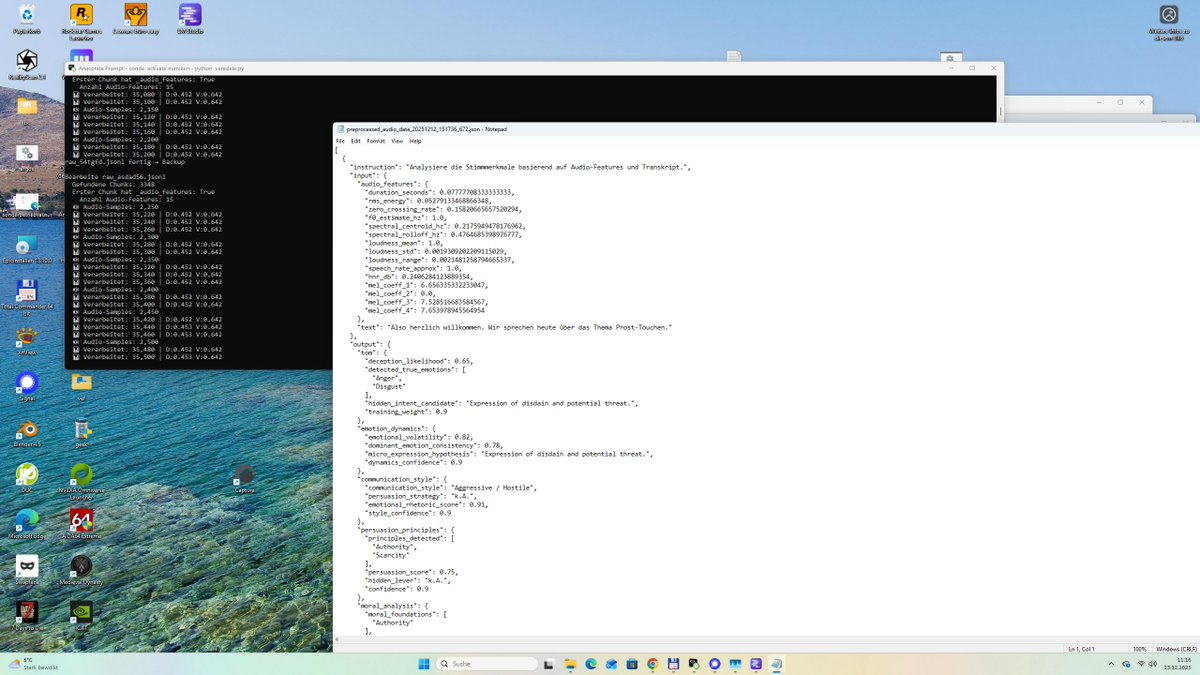Click the 100% zoom status entry
Screen dimensions: 1200x675
coord(1139,650)
